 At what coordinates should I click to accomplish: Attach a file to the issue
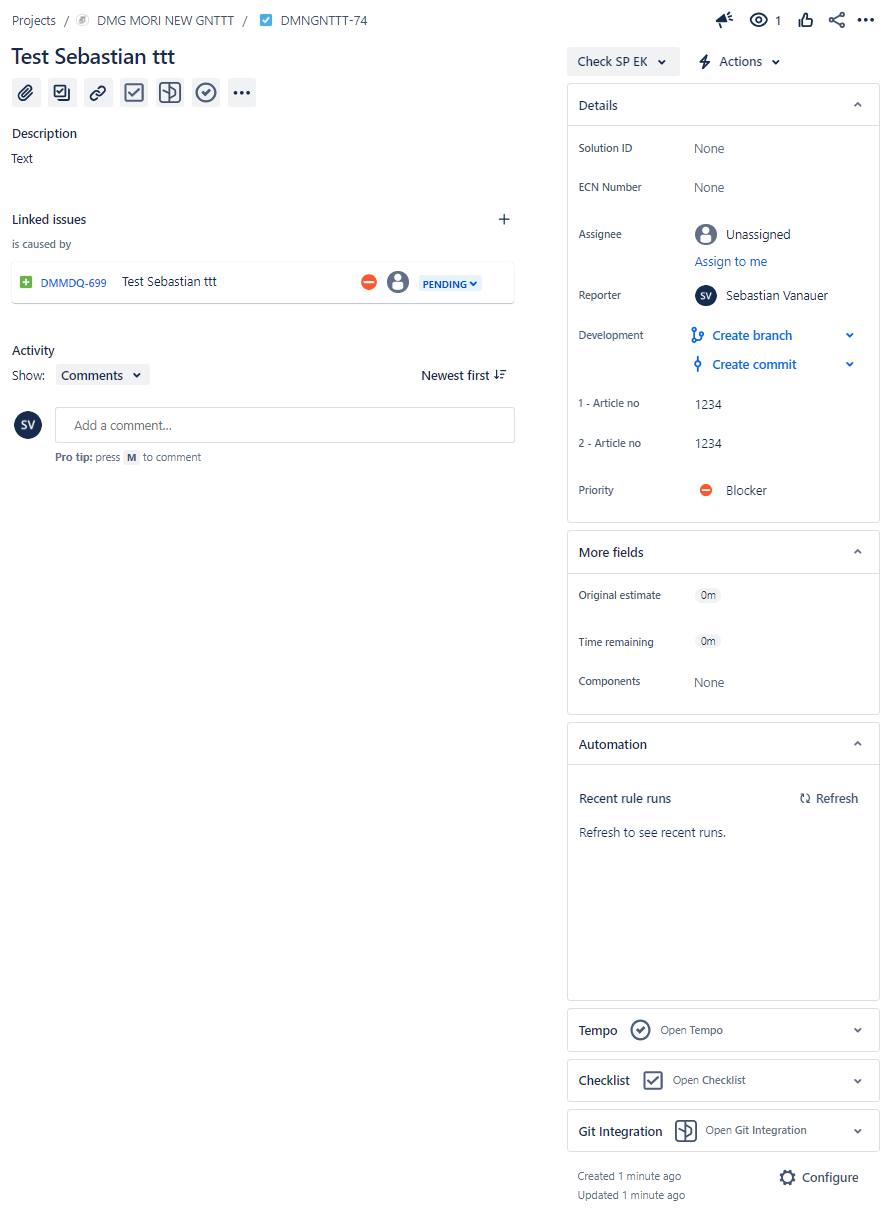(x=26, y=92)
